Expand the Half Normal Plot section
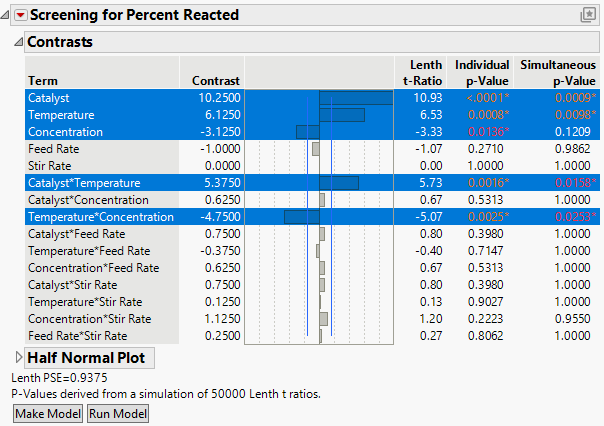Viewport: 604px width, 426px height. tap(18, 358)
